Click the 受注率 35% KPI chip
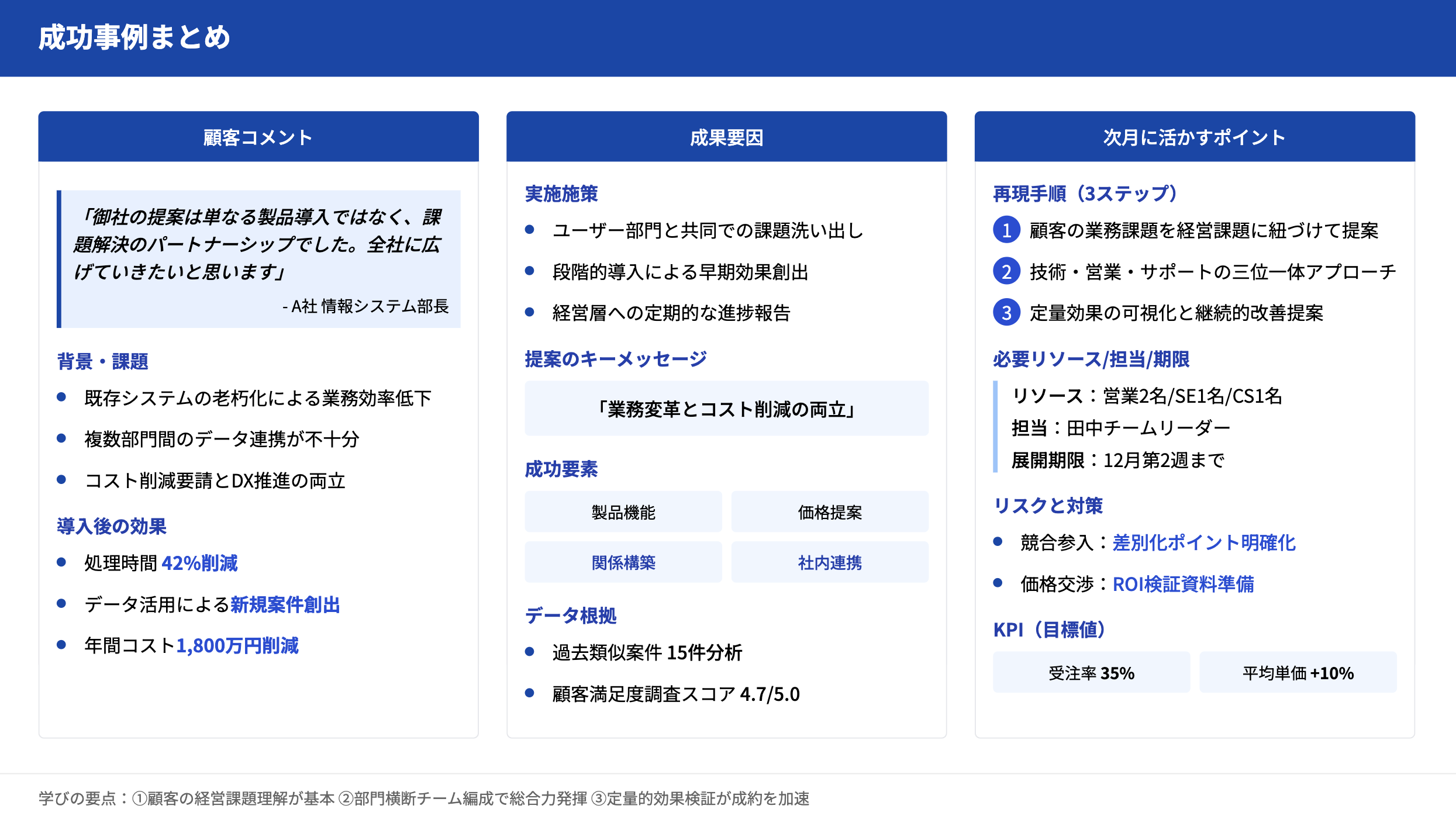Screen dimensions: 1456x816 pos(1091,673)
